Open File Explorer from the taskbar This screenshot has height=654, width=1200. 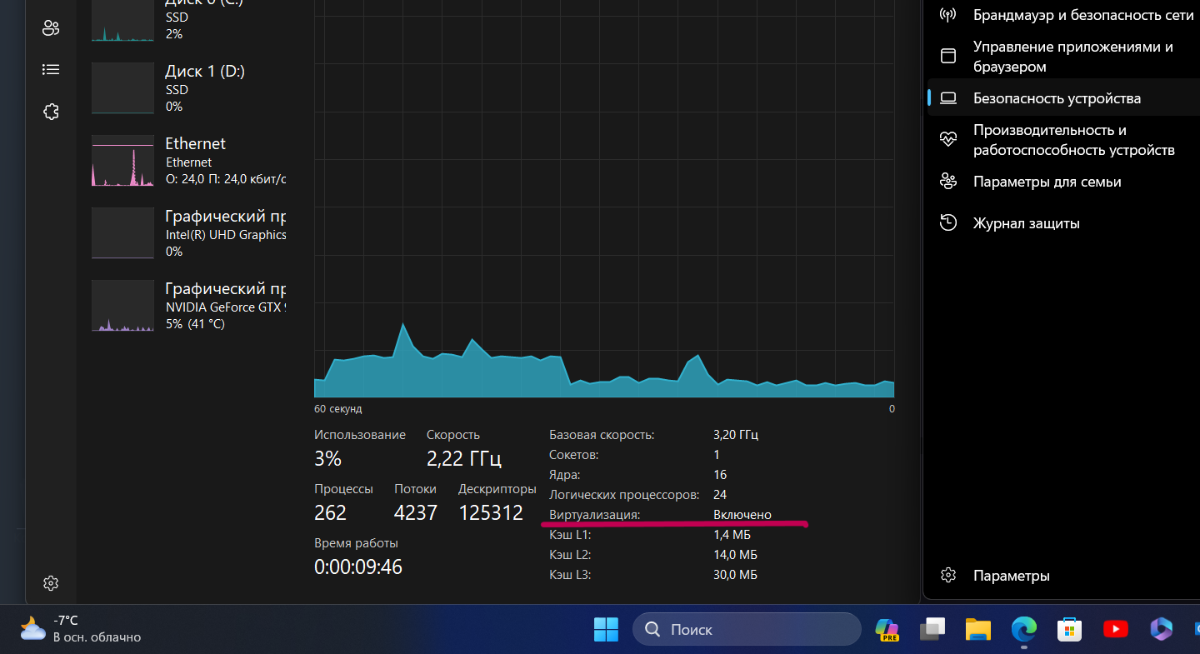[978, 629]
